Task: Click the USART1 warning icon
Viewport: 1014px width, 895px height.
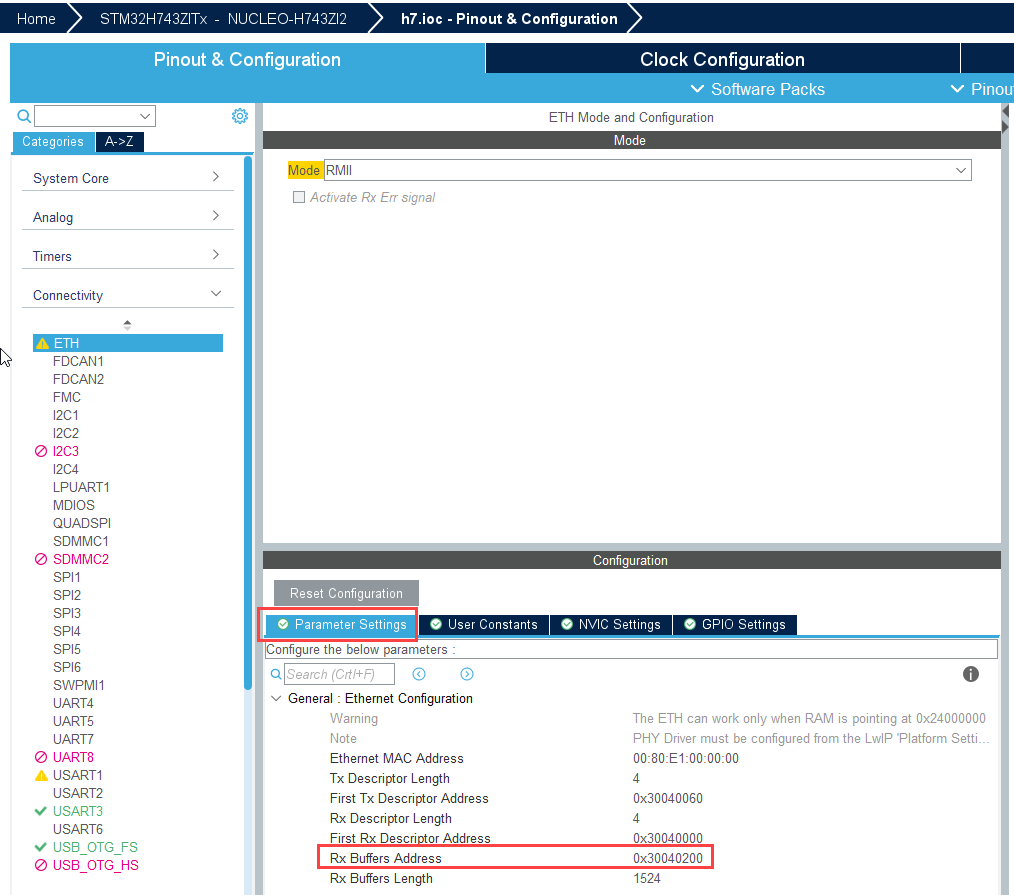Action: [x=41, y=775]
